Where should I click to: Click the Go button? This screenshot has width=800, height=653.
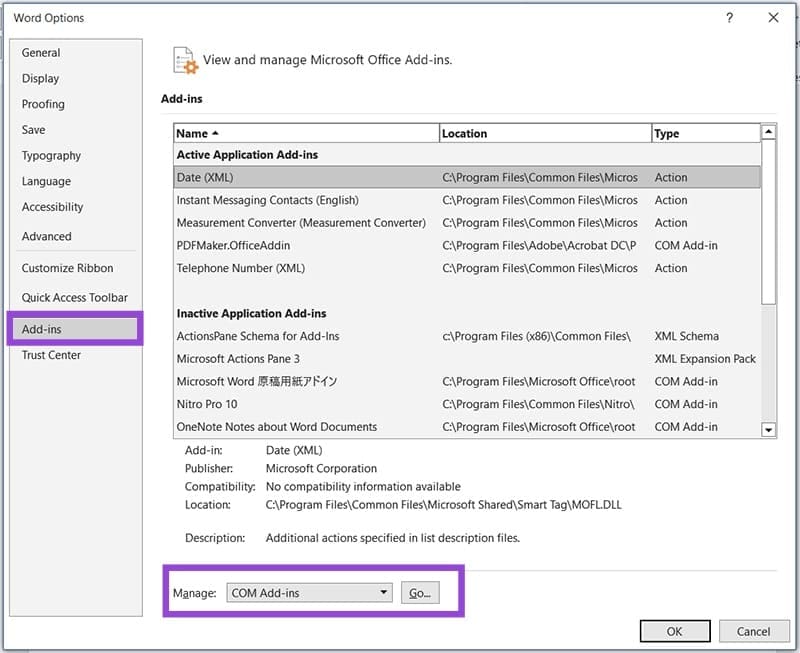pos(420,593)
